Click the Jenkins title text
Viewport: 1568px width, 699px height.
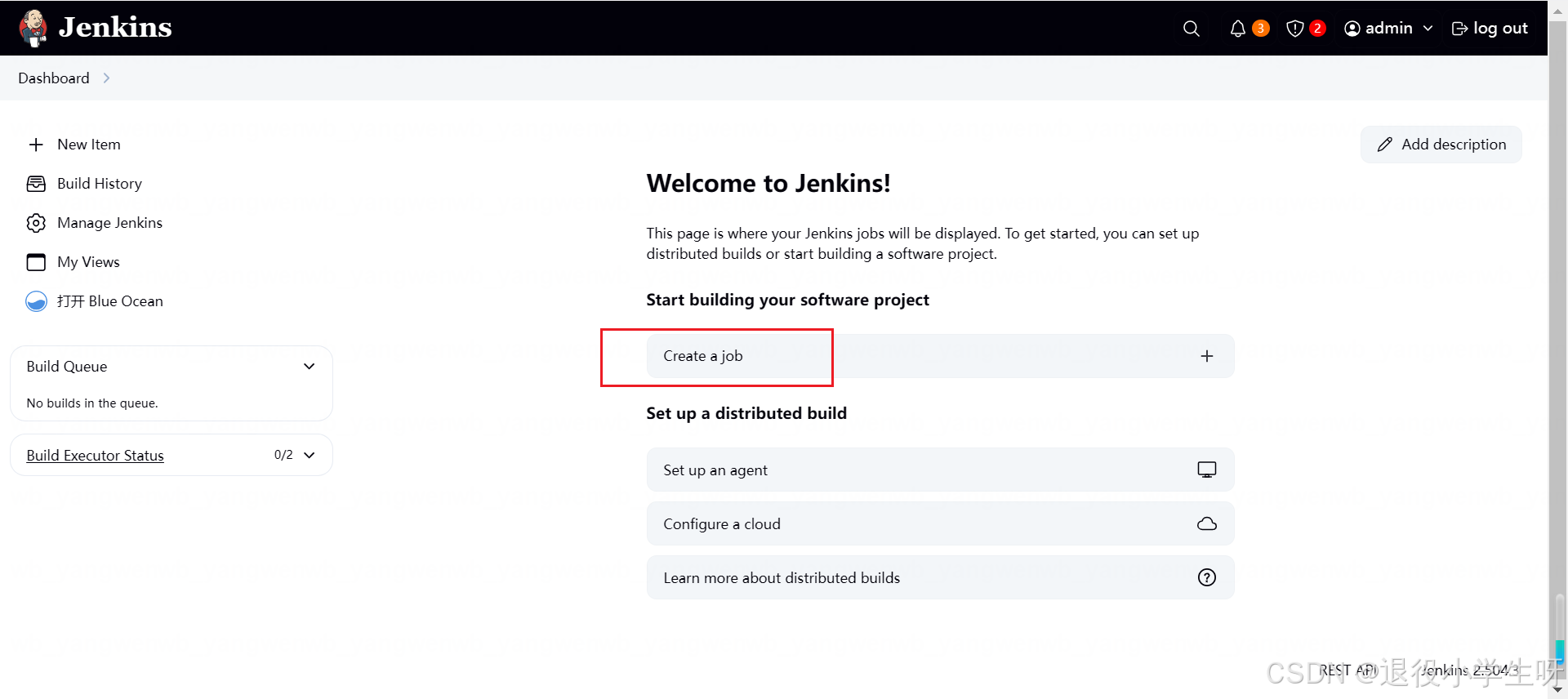coord(115,28)
